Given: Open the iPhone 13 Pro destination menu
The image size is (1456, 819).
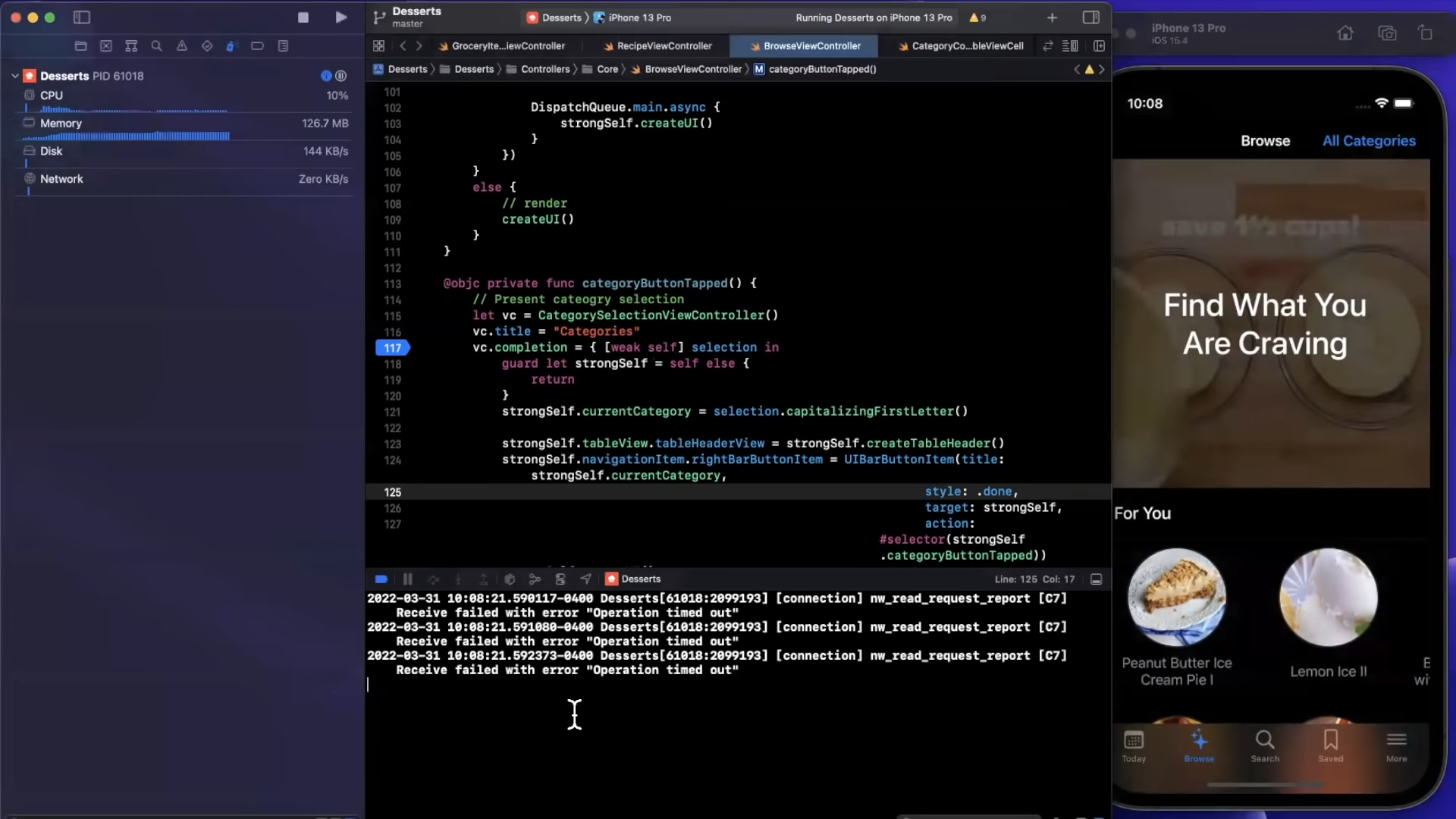Looking at the screenshot, I should click(x=632, y=17).
